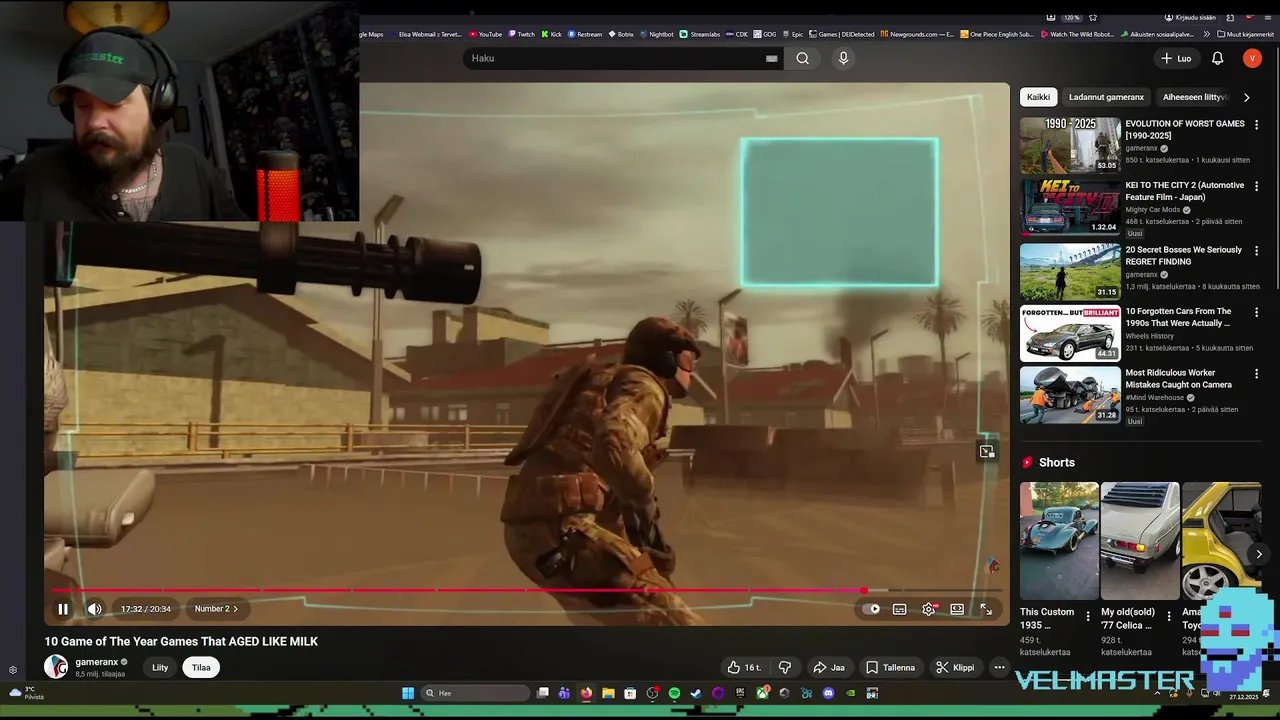Open the 'Luo' create button
This screenshot has height=720, width=1280.
click(x=1176, y=58)
